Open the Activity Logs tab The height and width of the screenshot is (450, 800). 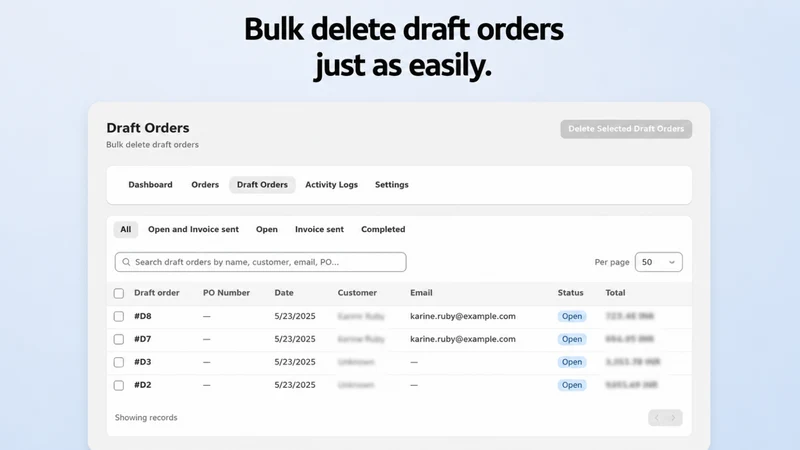point(332,185)
